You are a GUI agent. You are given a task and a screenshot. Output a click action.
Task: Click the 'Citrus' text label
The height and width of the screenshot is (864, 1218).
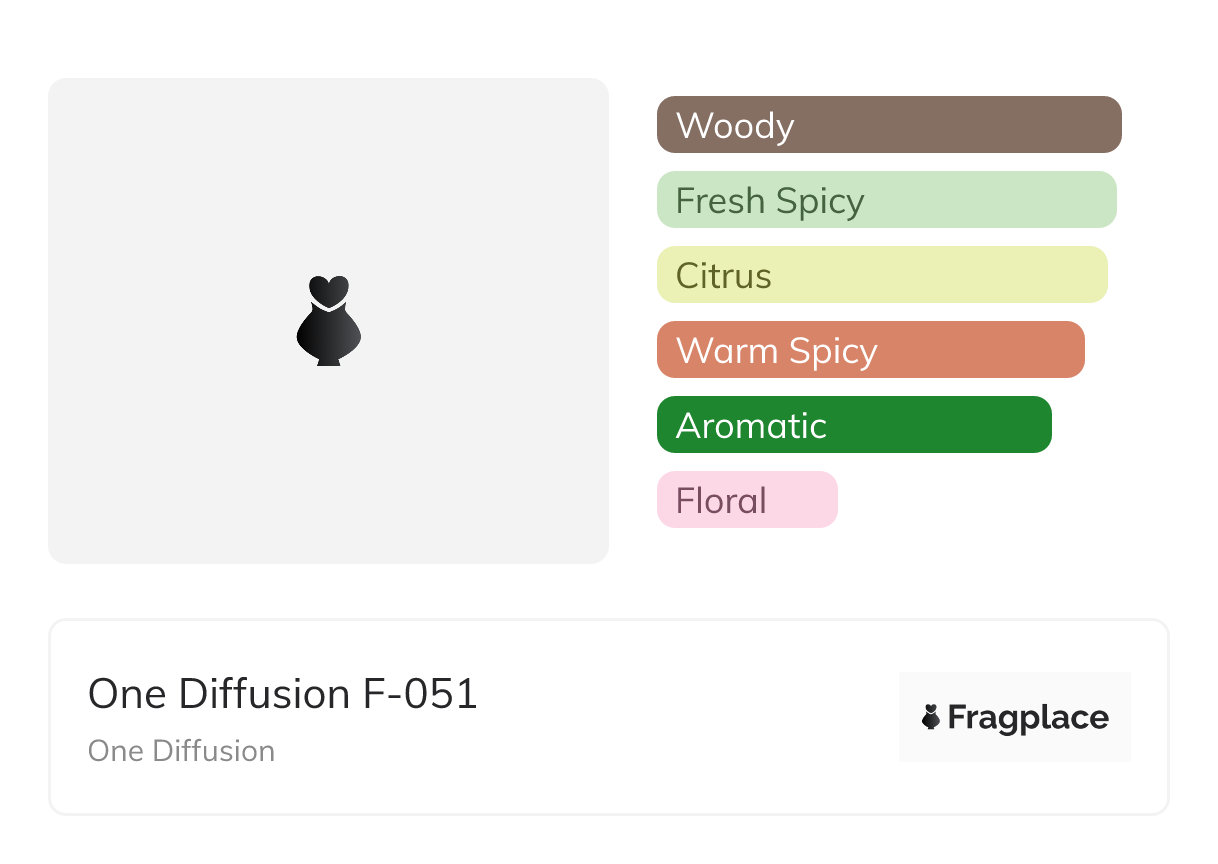tap(724, 276)
